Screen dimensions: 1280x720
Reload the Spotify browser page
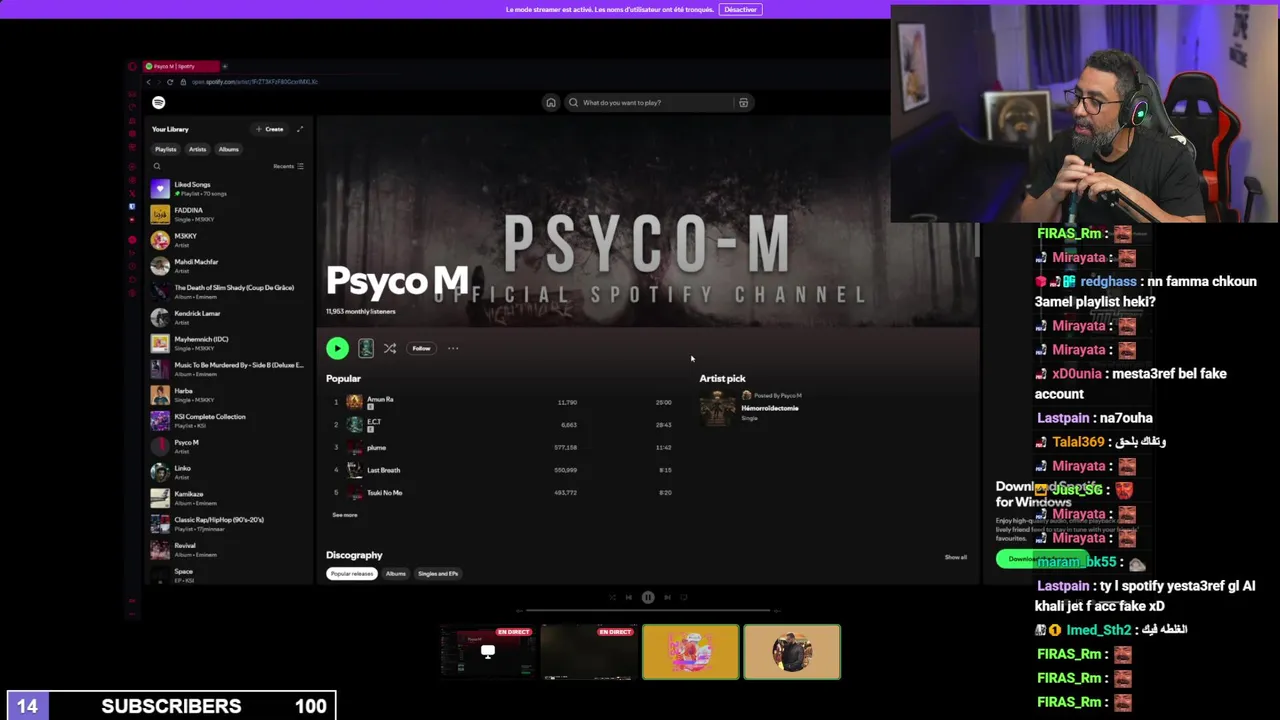(x=170, y=82)
